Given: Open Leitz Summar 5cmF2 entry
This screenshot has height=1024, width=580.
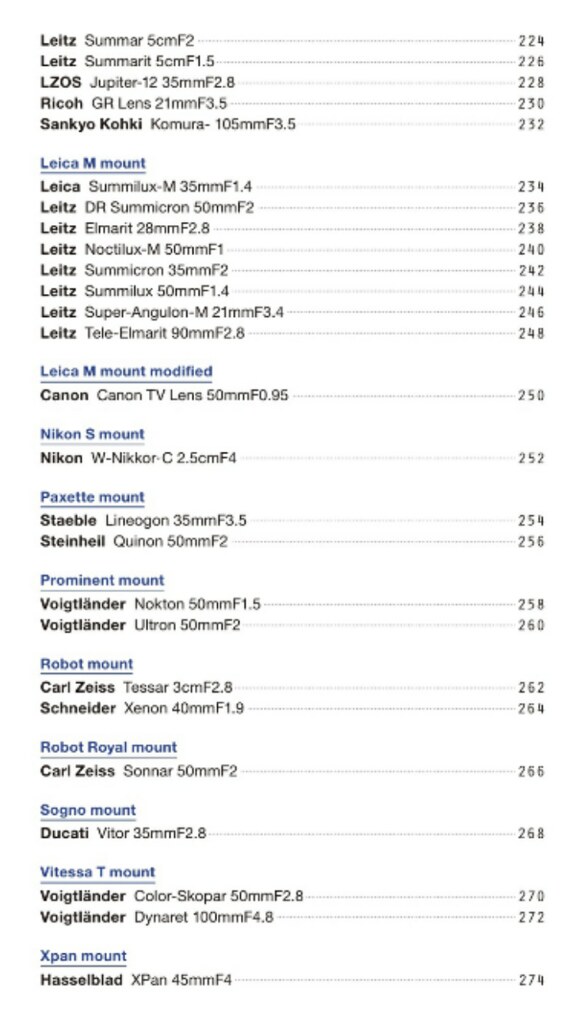Looking at the screenshot, I should pos(292,40).
